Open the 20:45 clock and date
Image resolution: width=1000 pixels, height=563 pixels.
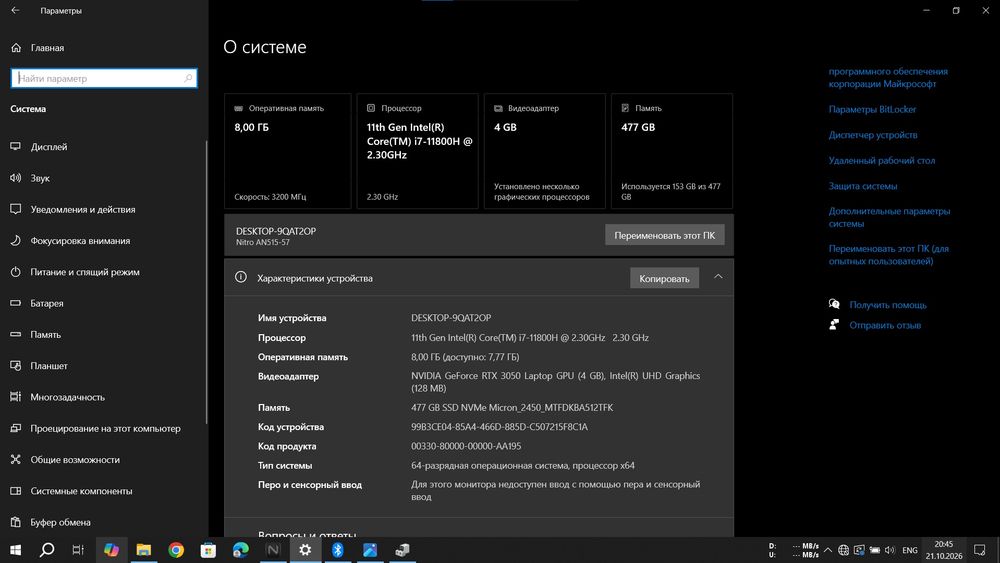[944, 550]
